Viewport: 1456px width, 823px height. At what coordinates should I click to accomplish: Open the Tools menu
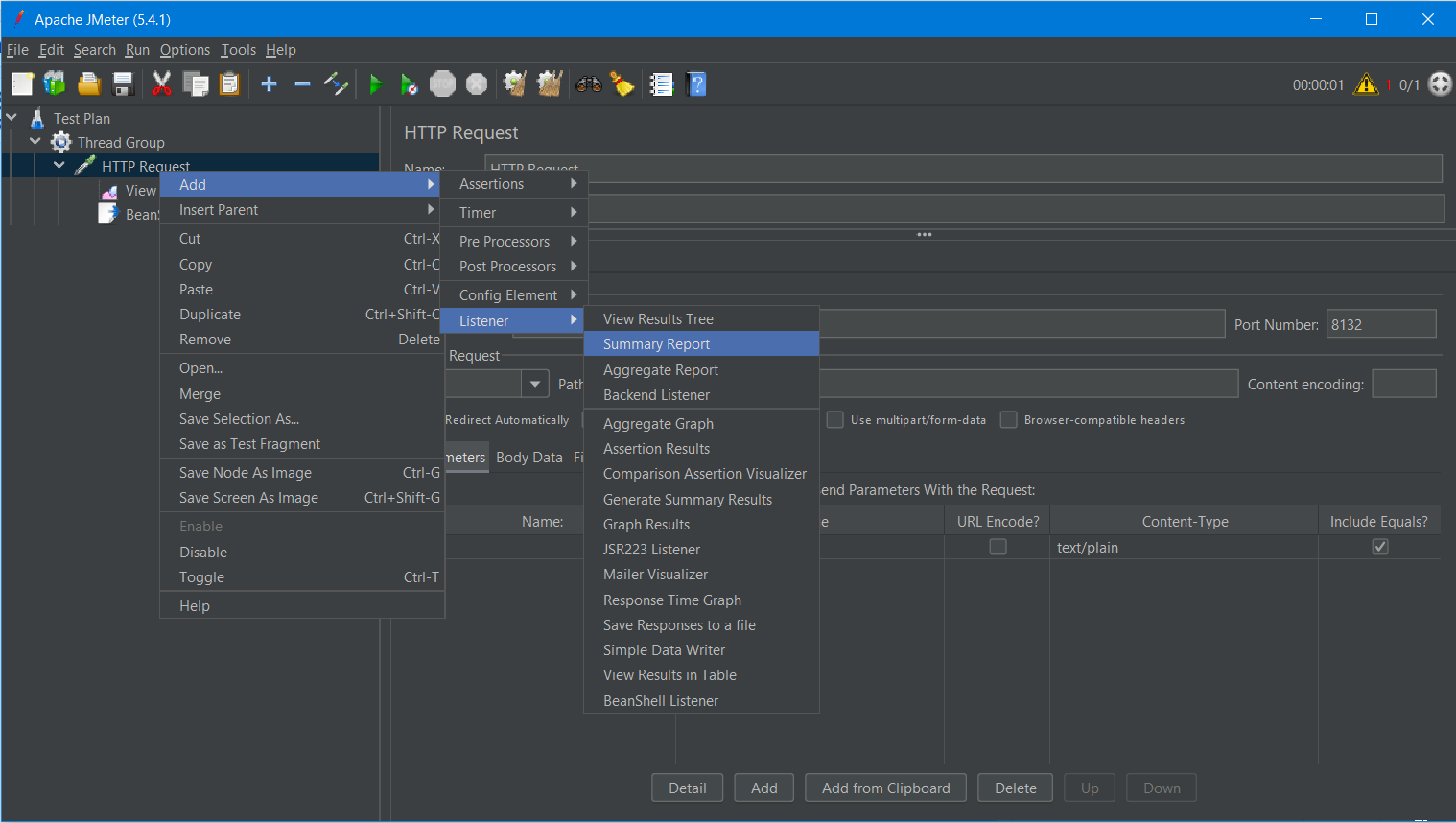(238, 50)
